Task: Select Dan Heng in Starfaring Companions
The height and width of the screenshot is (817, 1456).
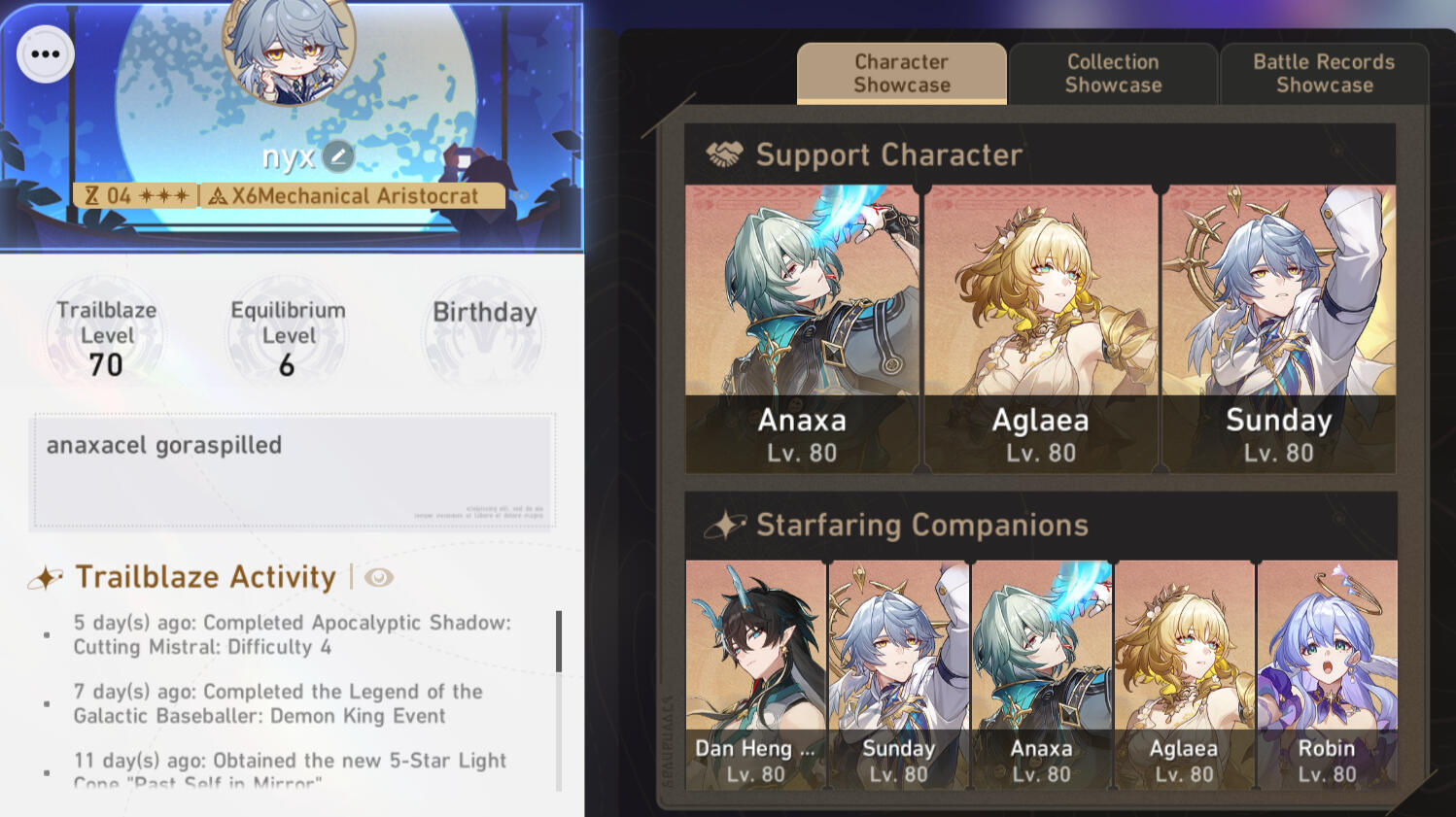Action: click(755, 674)
